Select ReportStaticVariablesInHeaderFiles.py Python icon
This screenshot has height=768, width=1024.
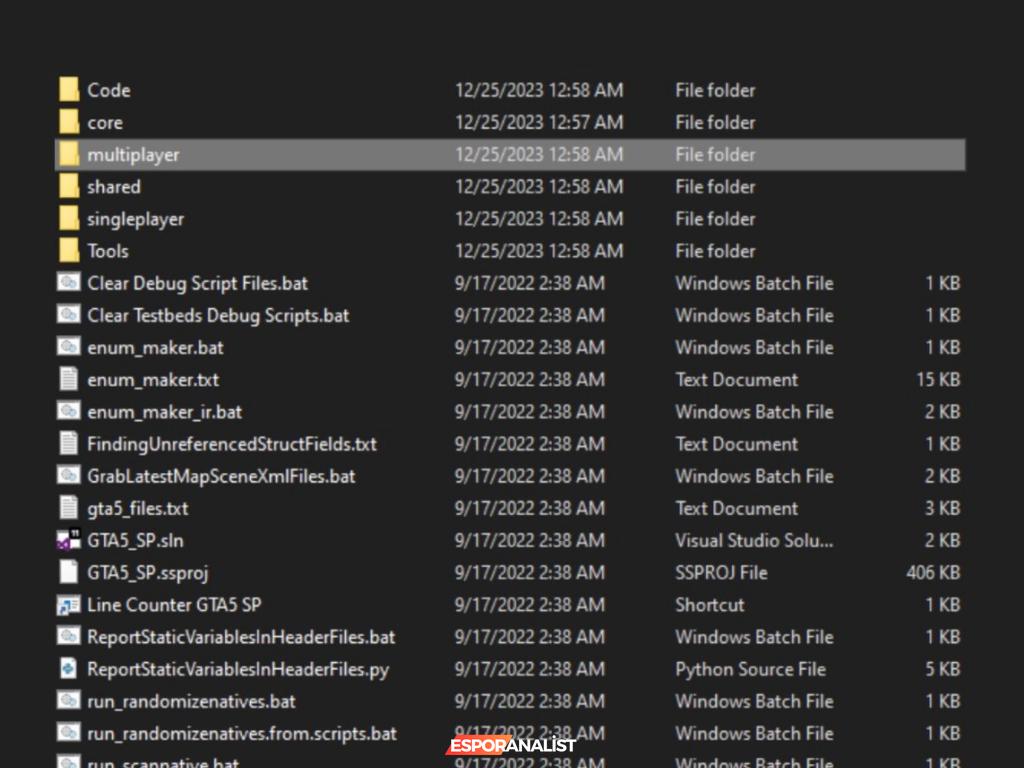click(68, 669)
